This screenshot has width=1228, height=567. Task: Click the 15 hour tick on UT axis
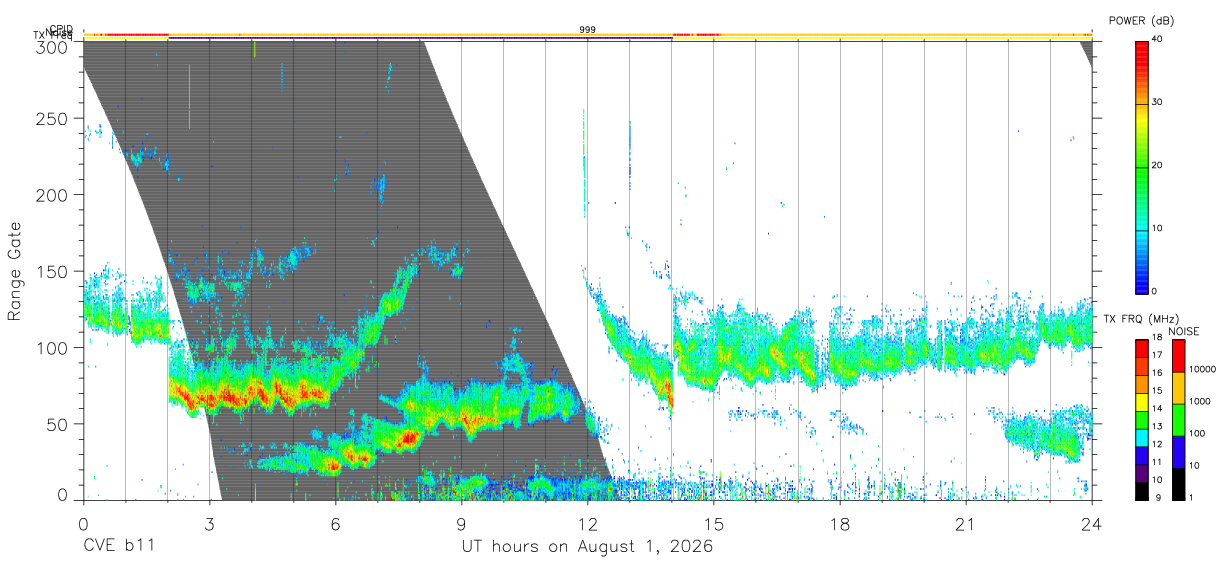point(714,524)
